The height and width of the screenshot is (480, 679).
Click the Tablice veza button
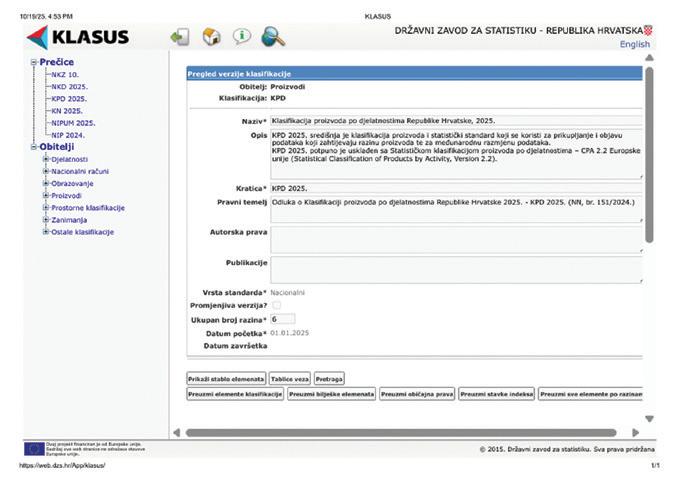coord(290,379)
